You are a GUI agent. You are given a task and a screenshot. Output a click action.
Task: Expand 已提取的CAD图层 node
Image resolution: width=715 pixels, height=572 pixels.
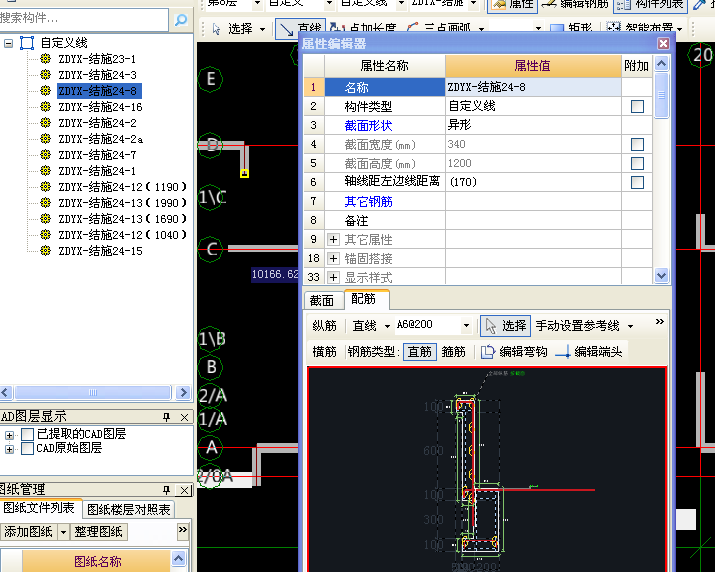9,435
